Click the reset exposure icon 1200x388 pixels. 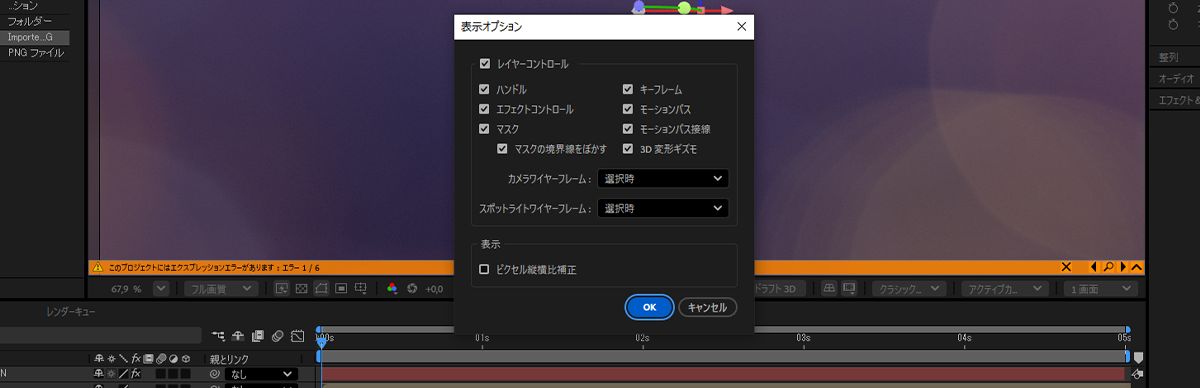click(412, 289)
